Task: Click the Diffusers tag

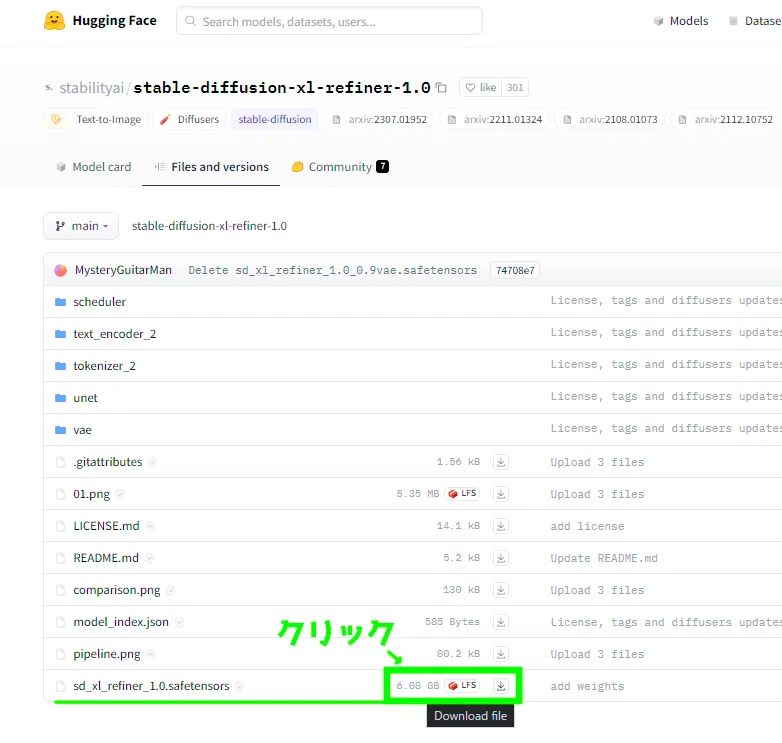Action: pos(190,120)
